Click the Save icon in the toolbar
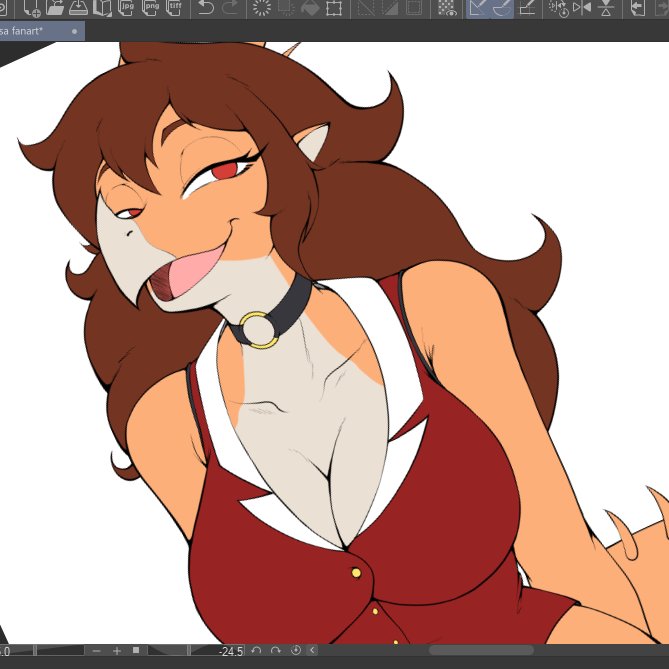Image resolution: width=669 pixels, height=669 pixels. [78, 8]
